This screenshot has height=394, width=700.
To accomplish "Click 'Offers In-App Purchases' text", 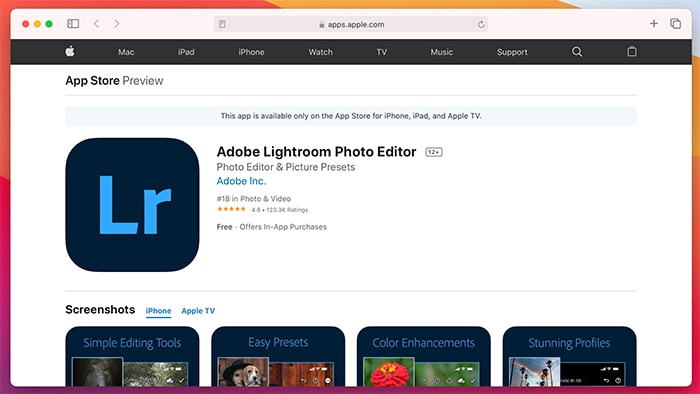I will click(283, 227).
